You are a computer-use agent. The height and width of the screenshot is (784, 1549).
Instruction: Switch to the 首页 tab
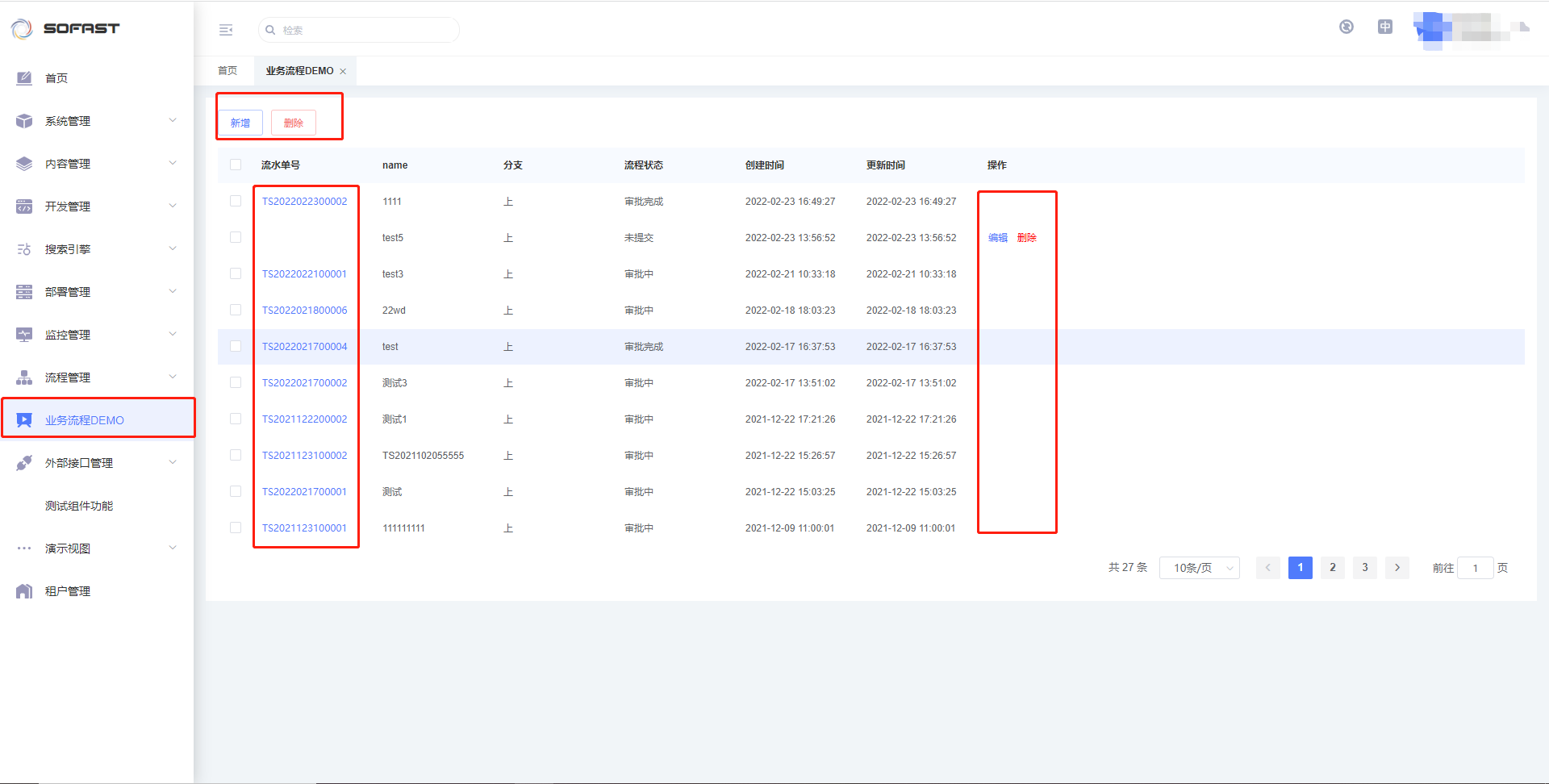pyautogui.click(x=228, y=71)
